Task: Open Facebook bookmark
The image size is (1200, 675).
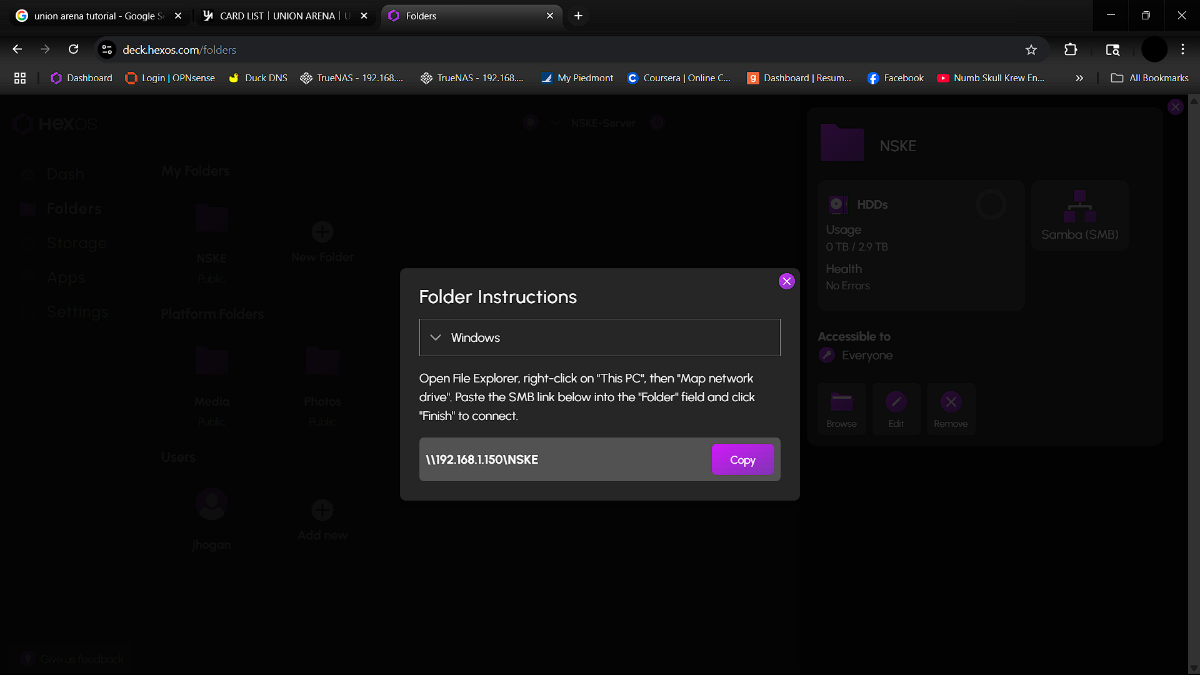Action: tap(896, 77)
